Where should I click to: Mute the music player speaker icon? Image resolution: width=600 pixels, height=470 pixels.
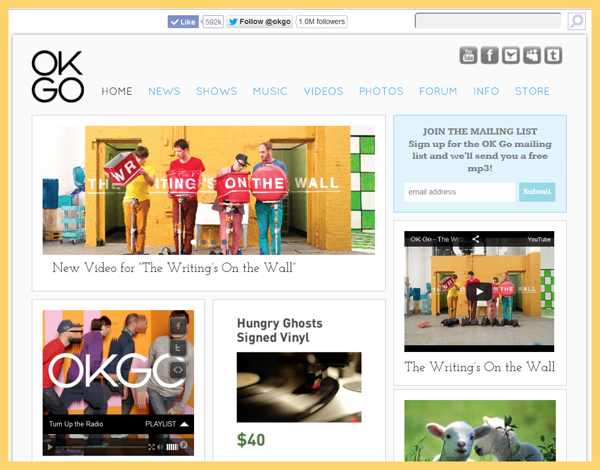(x=160, y=447)
